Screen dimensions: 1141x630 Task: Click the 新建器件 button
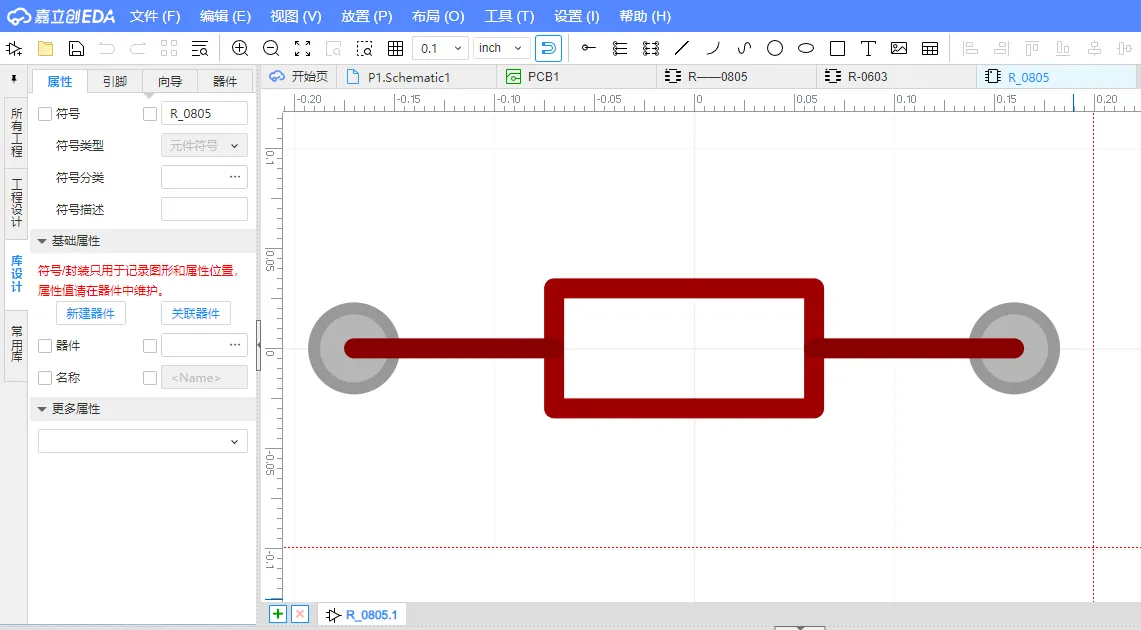[91, 314]
